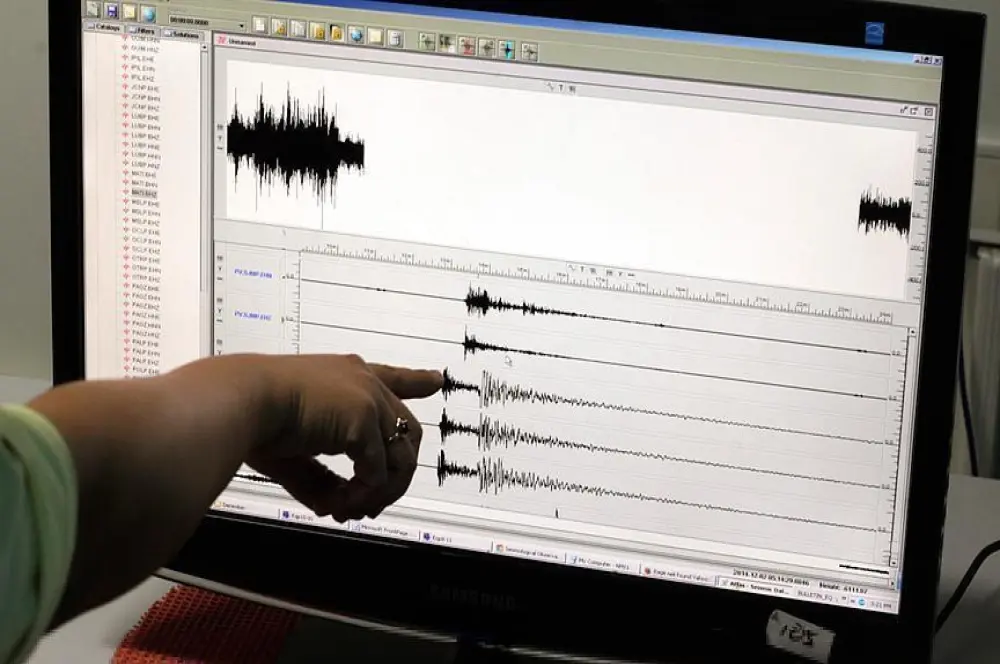Click the cyan highlighted picking tool icon
This screenshot has height=664, width=1000.
[x=508, y=49]
